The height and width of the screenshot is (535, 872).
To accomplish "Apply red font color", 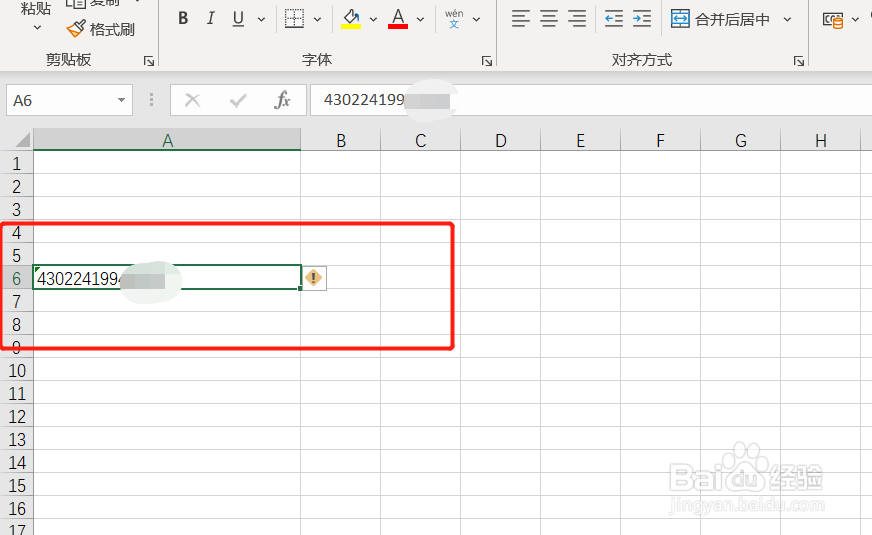I will click(x=398, y=19).
